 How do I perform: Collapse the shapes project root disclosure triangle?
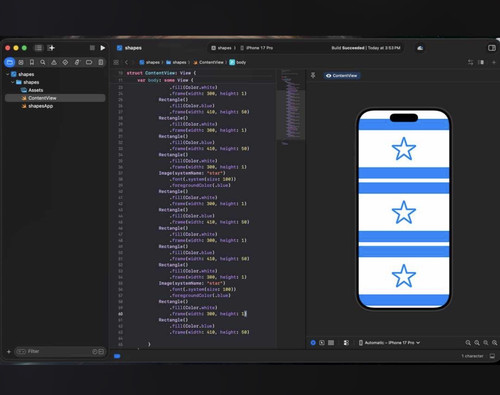(7, 74)
